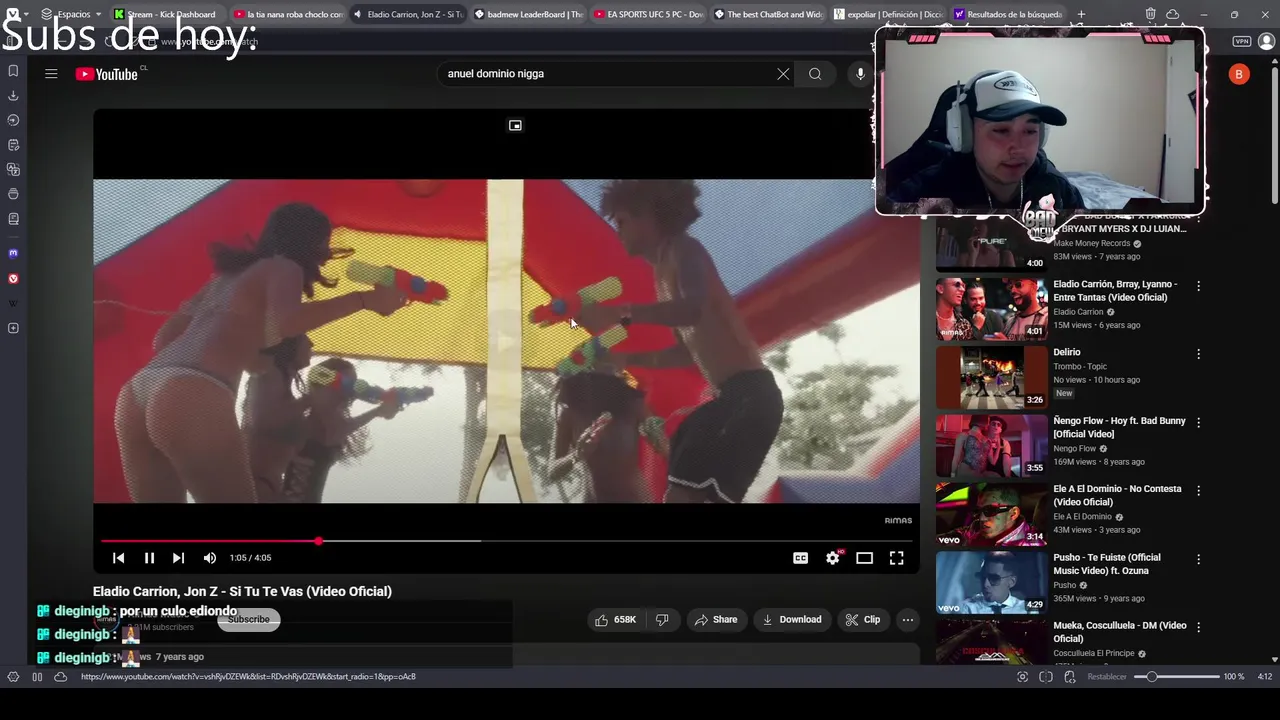Start voice search with microphone icon

860,74
